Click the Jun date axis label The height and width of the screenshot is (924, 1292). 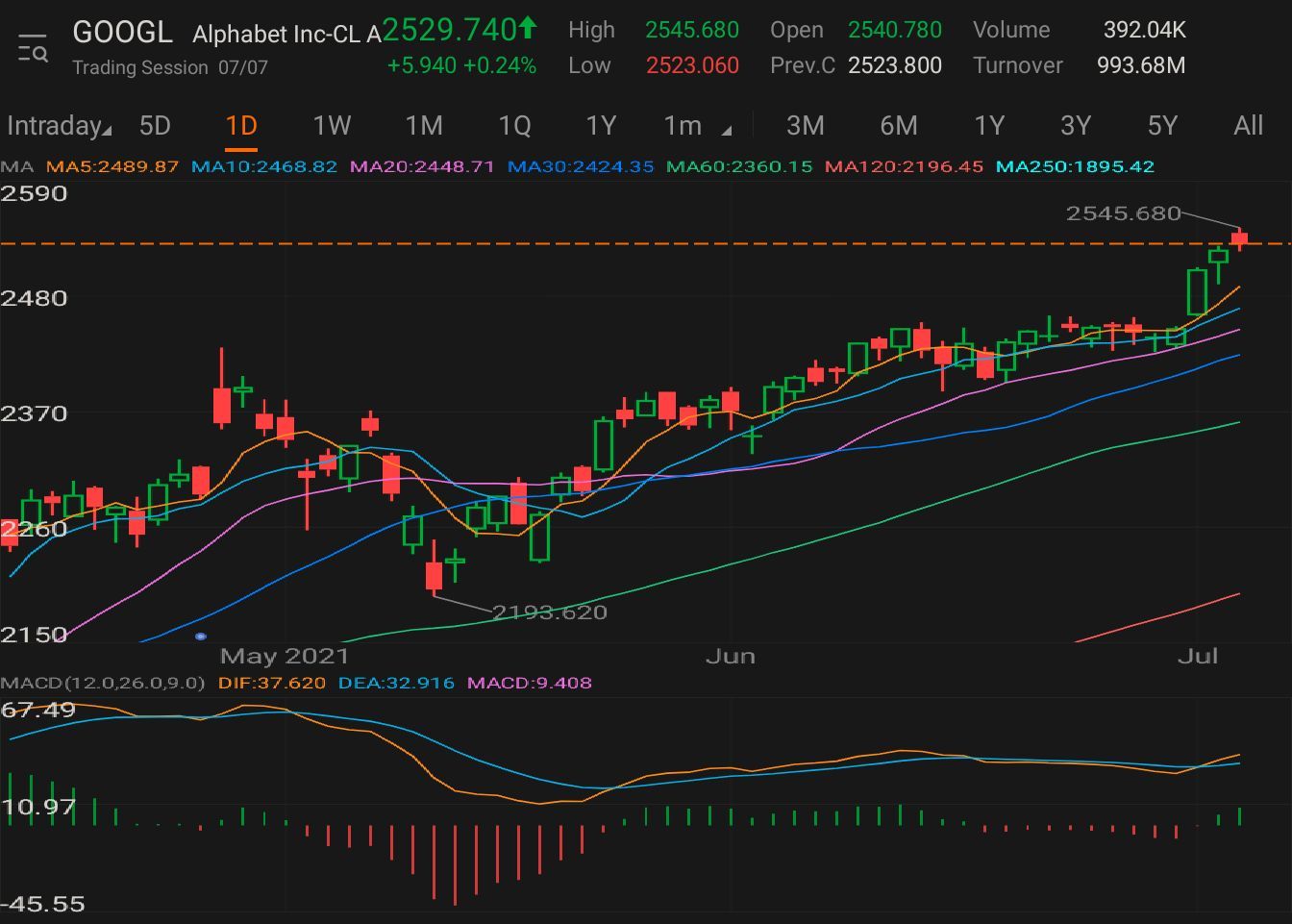[731, 657]
